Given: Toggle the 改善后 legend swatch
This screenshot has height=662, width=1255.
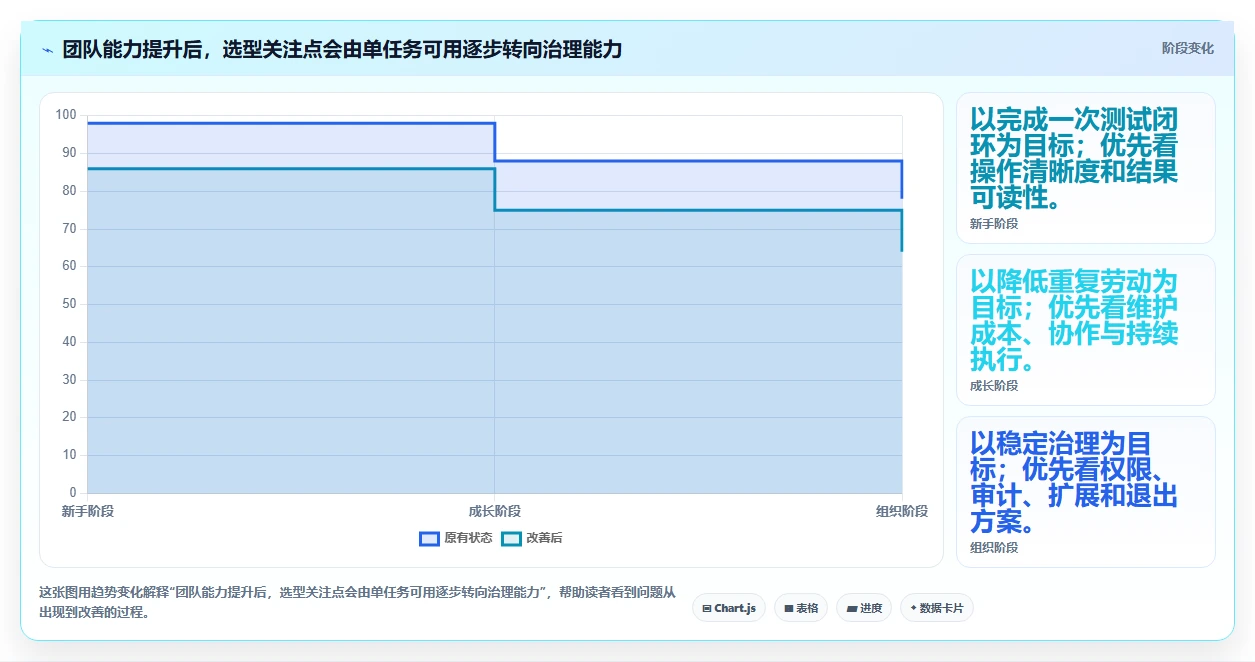Looking at the screenshot, I should pos(511,538).
